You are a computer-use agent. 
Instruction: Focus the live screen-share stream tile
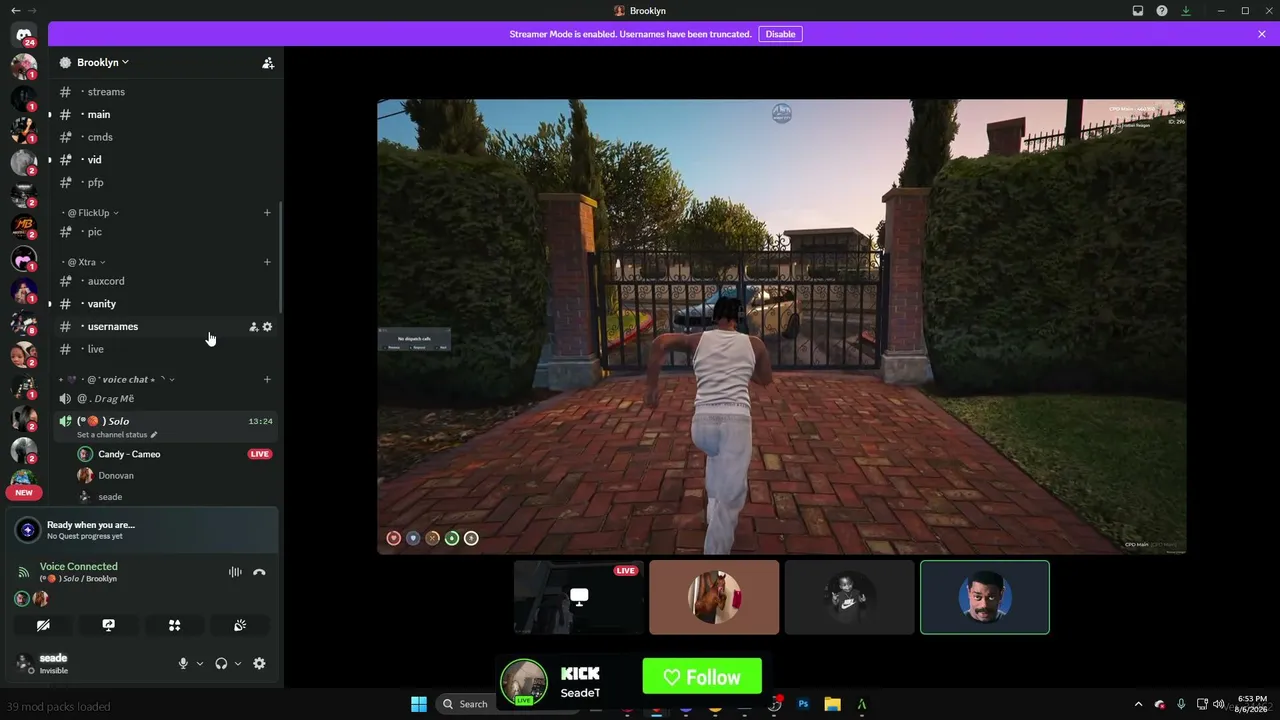coord(579,597)
